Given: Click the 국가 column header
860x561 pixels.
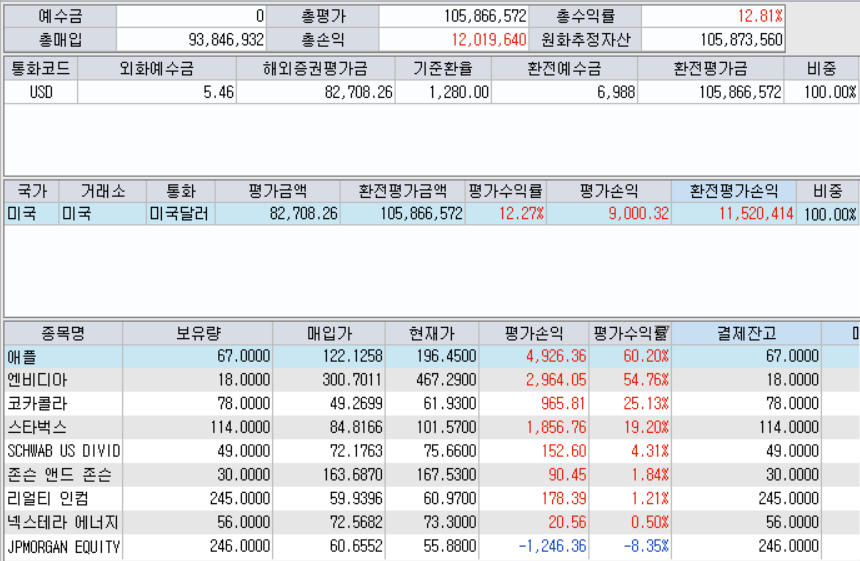Looking at the screenshot, I should (x=32, y=191).
